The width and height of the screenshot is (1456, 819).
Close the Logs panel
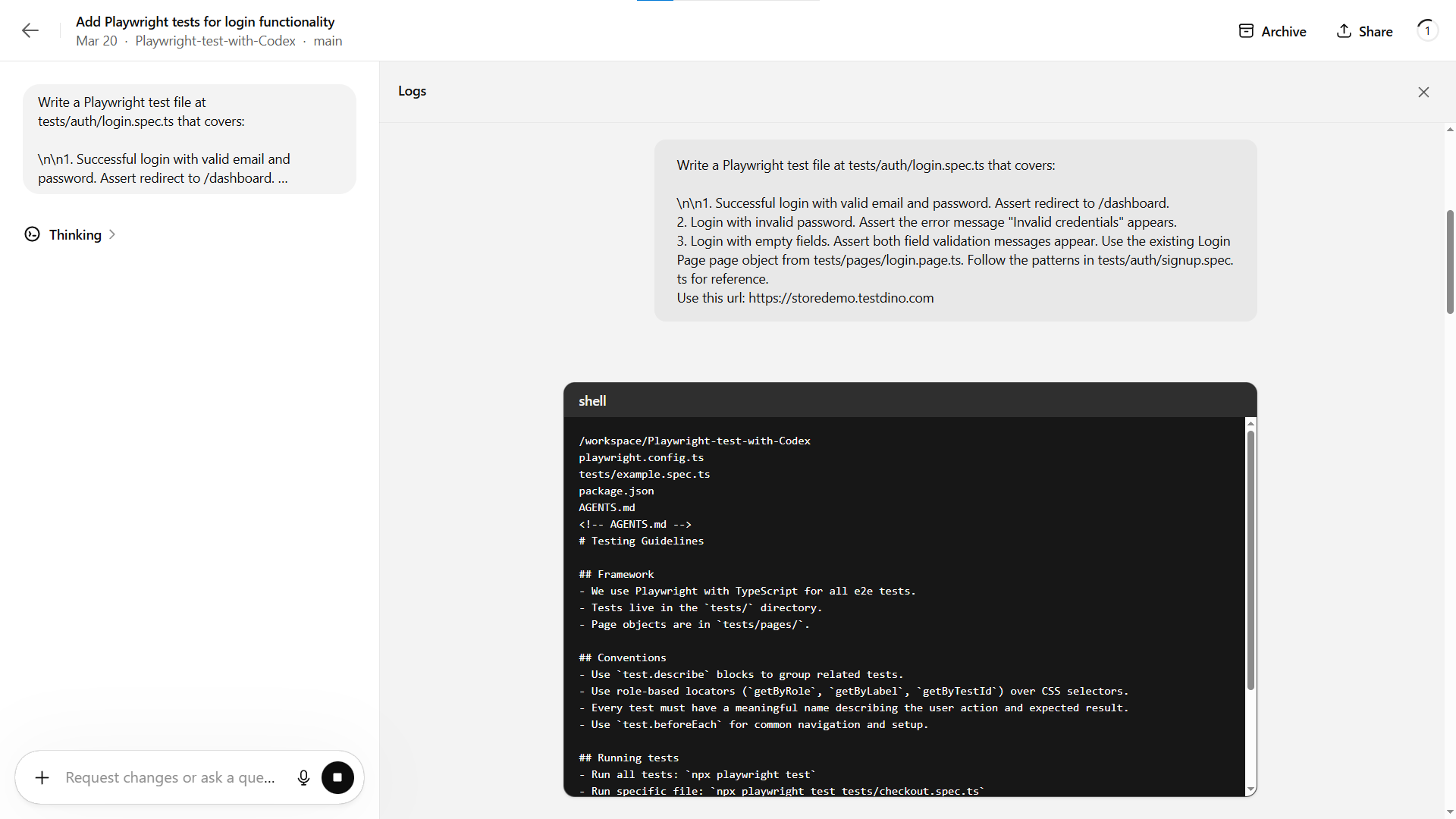1423,92
